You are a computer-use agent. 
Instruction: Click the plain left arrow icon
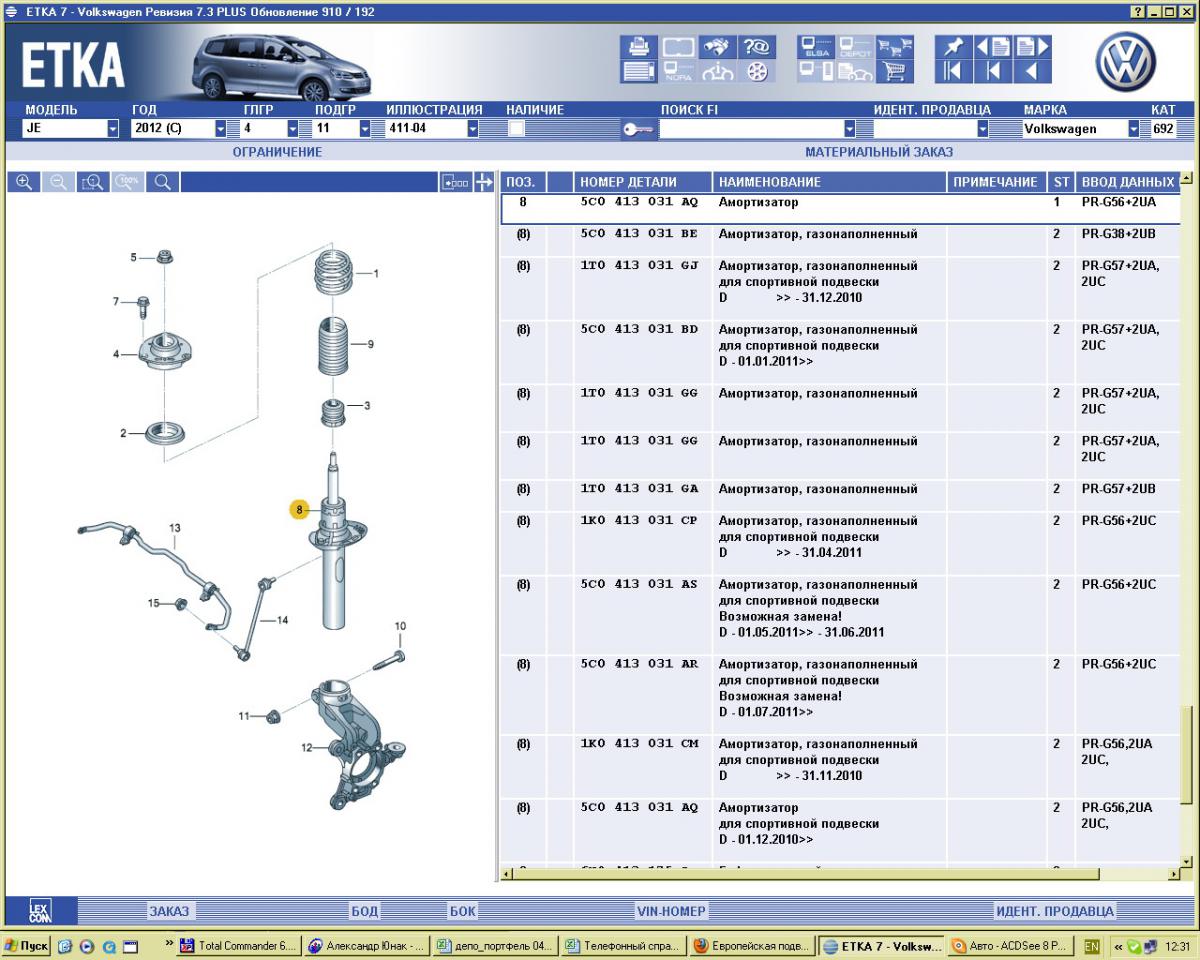pos(1032,72)
